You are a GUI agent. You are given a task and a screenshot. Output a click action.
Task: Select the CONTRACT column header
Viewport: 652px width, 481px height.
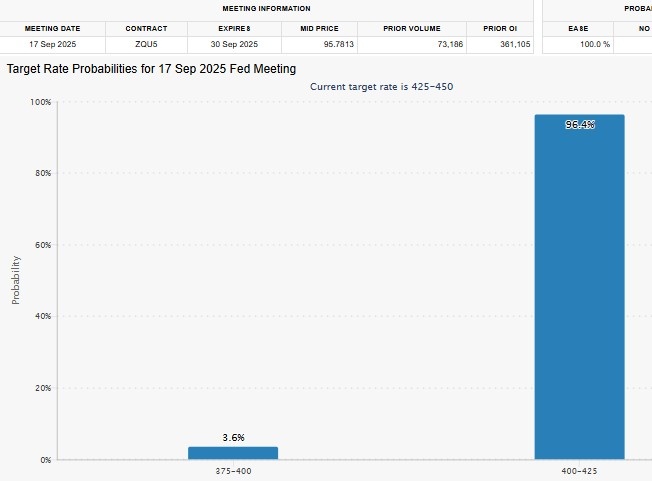[x=146, y=29]
